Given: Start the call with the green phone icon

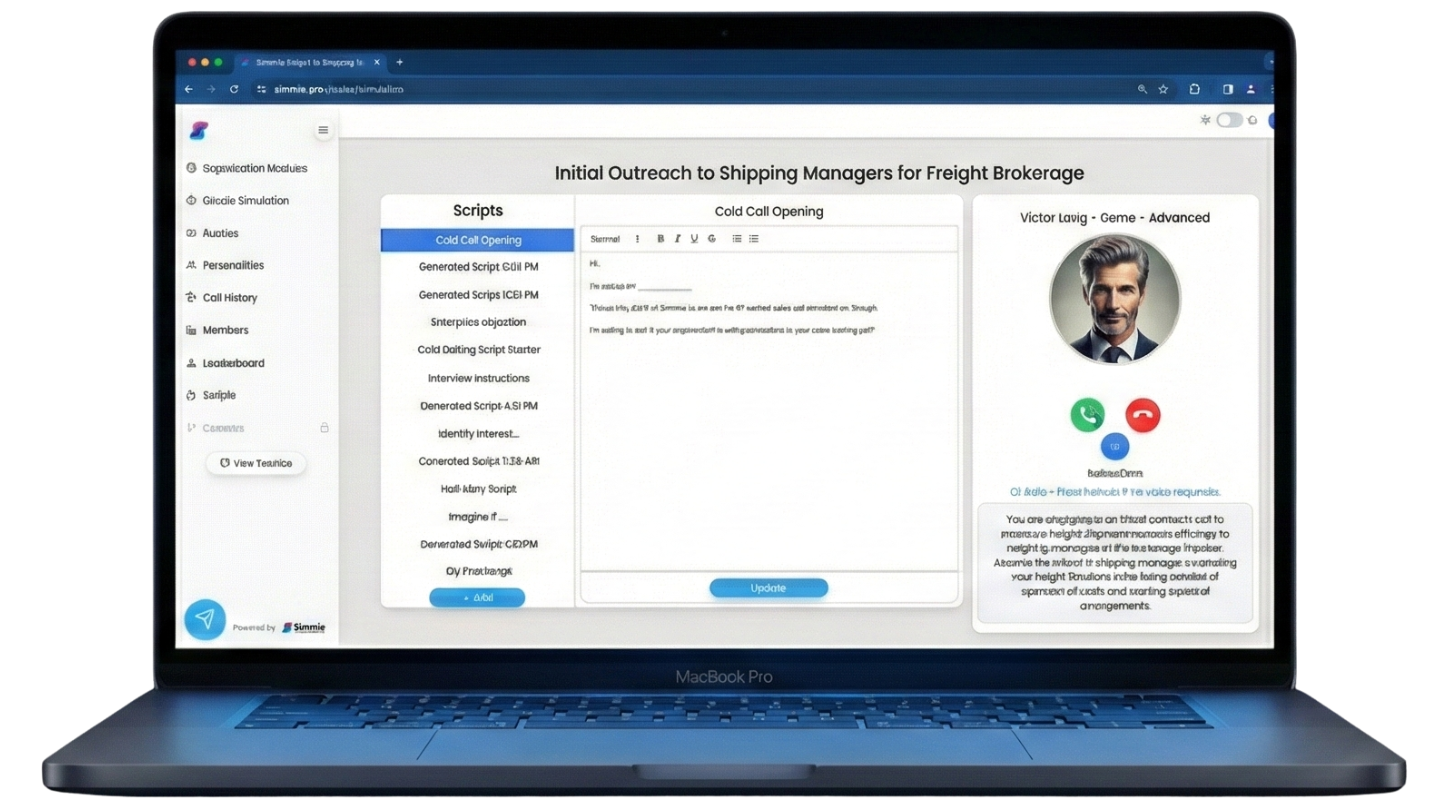Looking at the screenshot, I should coord(1087,415).
